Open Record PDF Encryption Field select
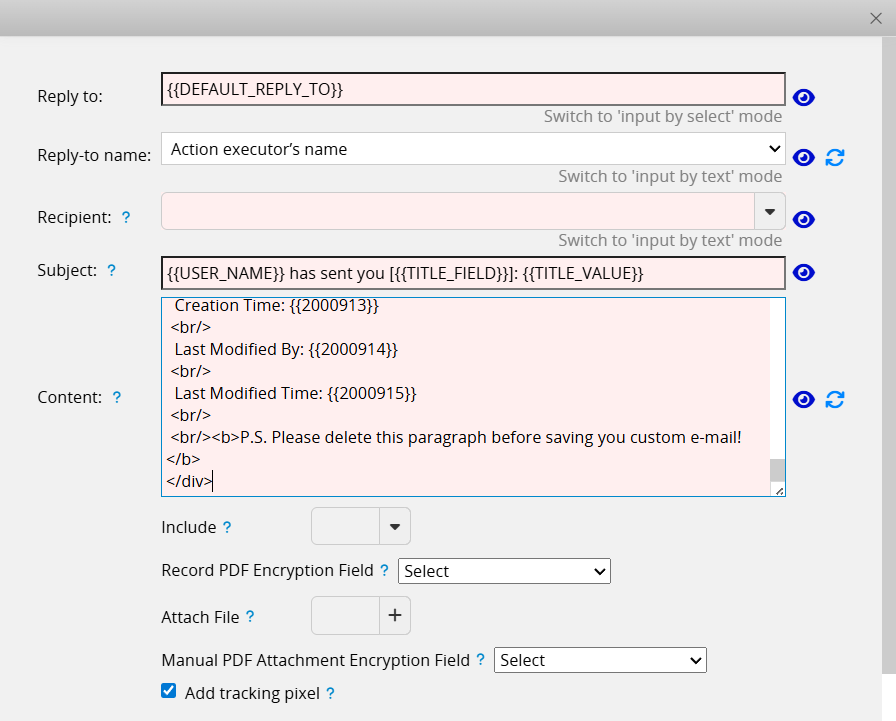This screenshot has height=721, width=896. tap(504, 571)
